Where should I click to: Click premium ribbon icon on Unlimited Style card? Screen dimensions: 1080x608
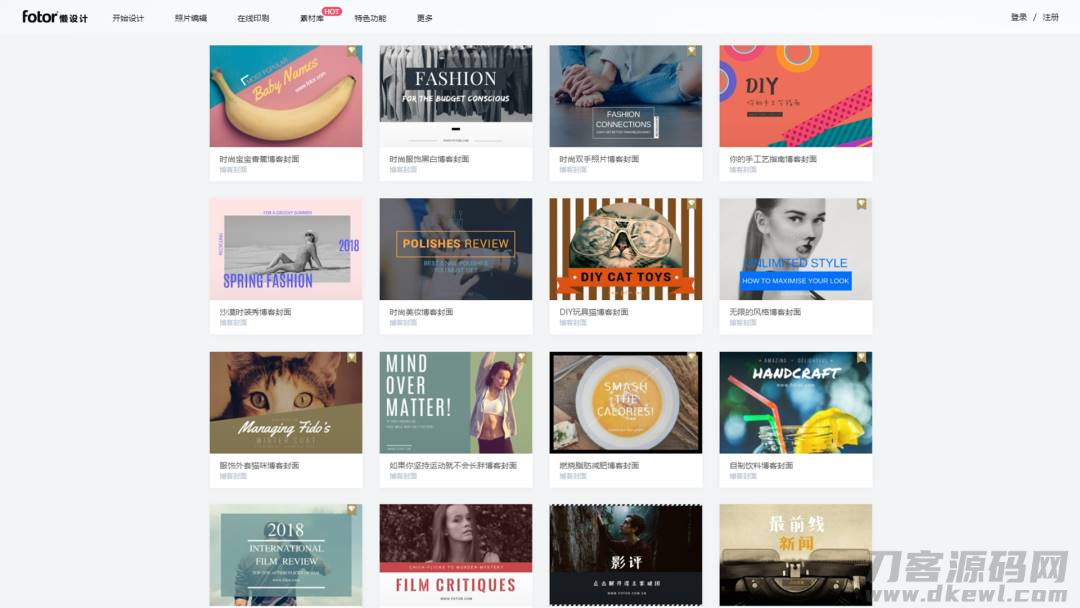click(862, 205)
